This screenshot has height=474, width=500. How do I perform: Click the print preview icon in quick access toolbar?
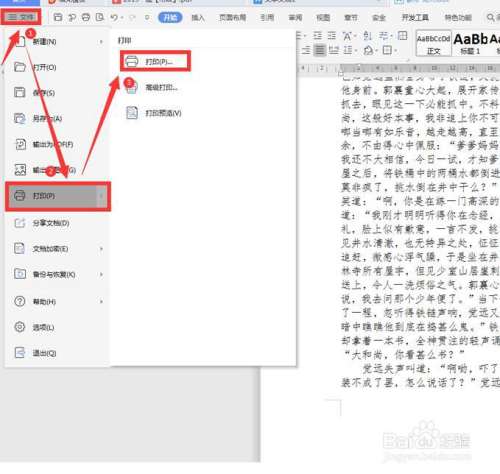click(x=100, y=17)
